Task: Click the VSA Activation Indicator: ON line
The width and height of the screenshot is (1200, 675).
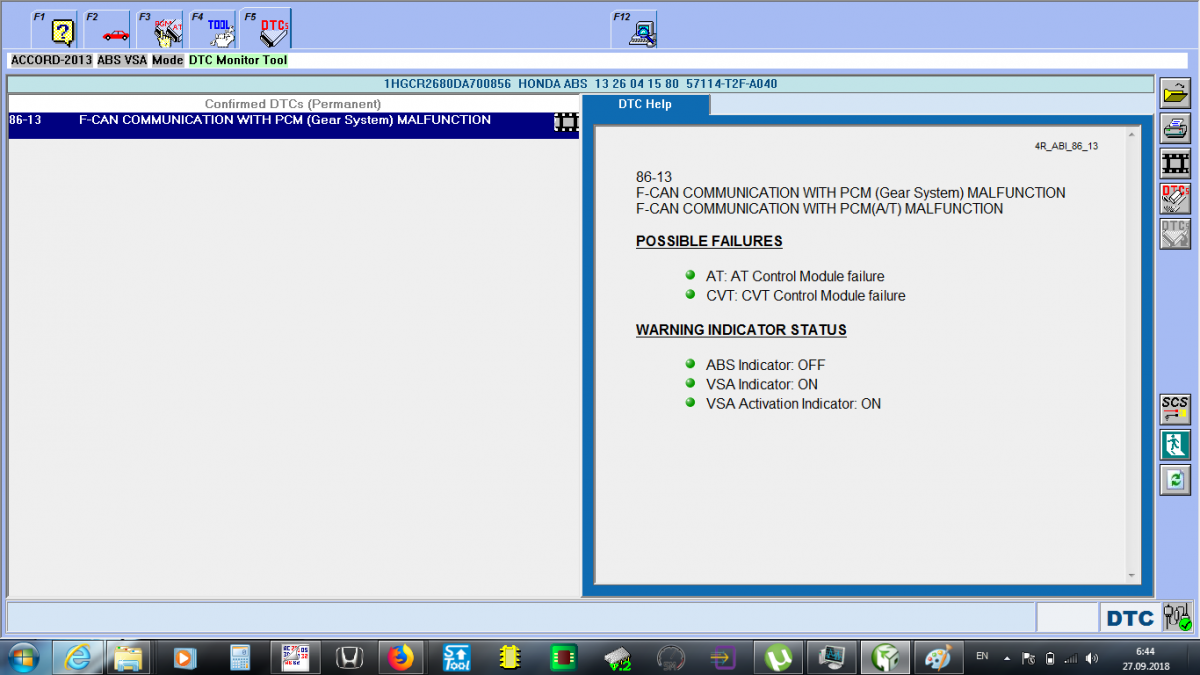Action: point(794,404)
